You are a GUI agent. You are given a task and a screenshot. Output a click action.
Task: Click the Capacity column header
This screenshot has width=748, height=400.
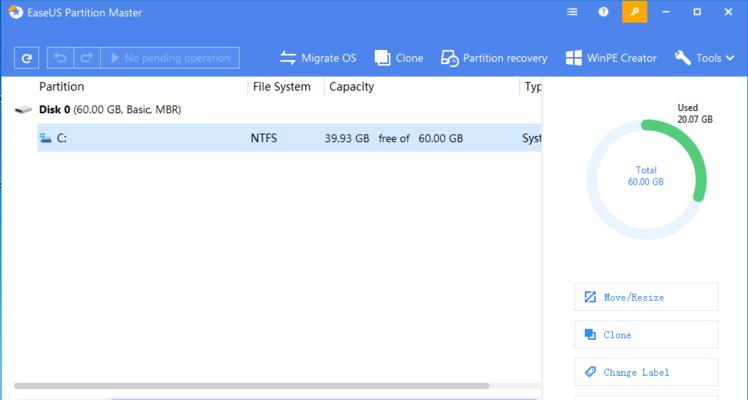coord(352,87)
